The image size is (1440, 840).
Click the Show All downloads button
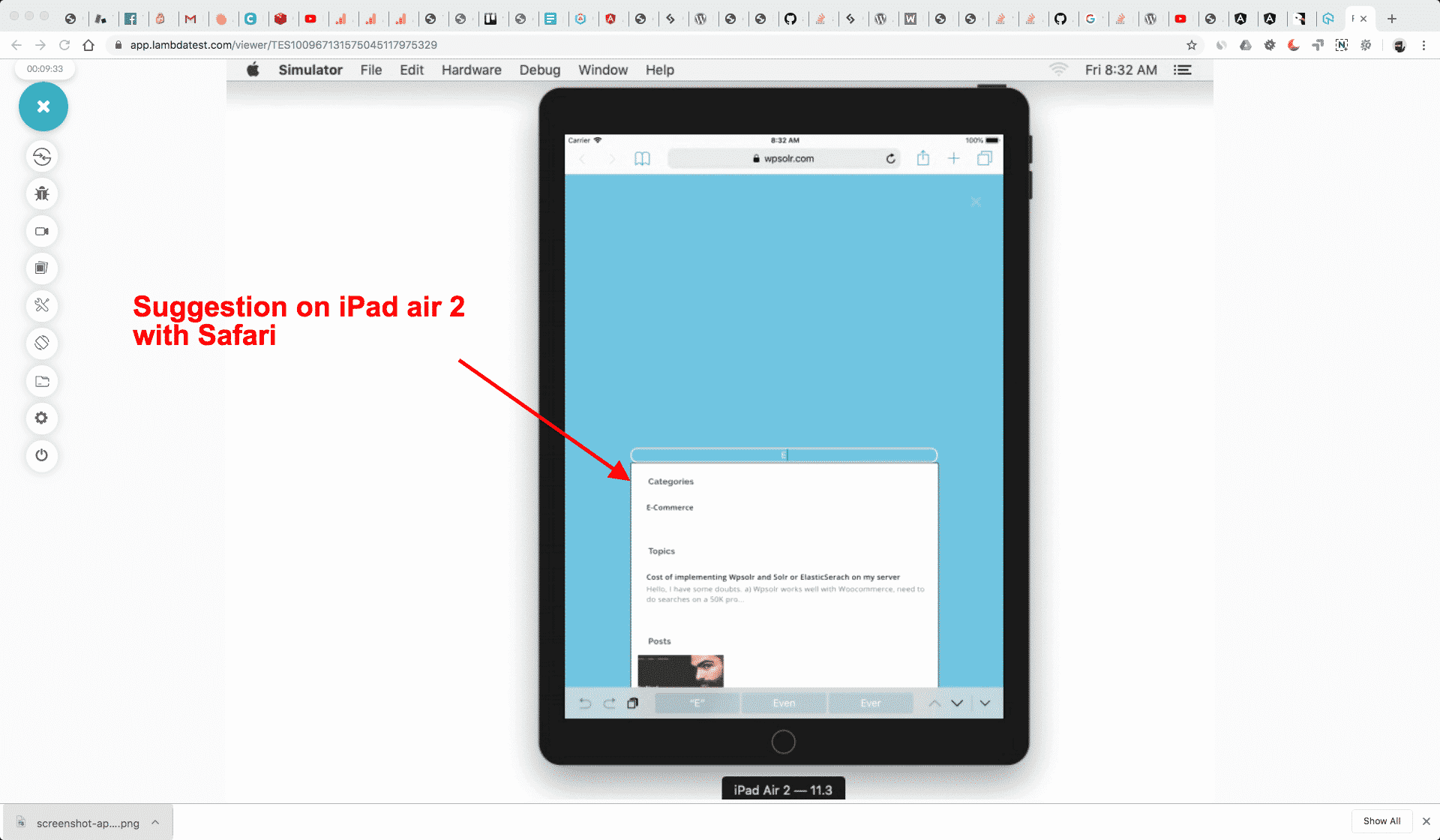click(x=1381, y=820)
